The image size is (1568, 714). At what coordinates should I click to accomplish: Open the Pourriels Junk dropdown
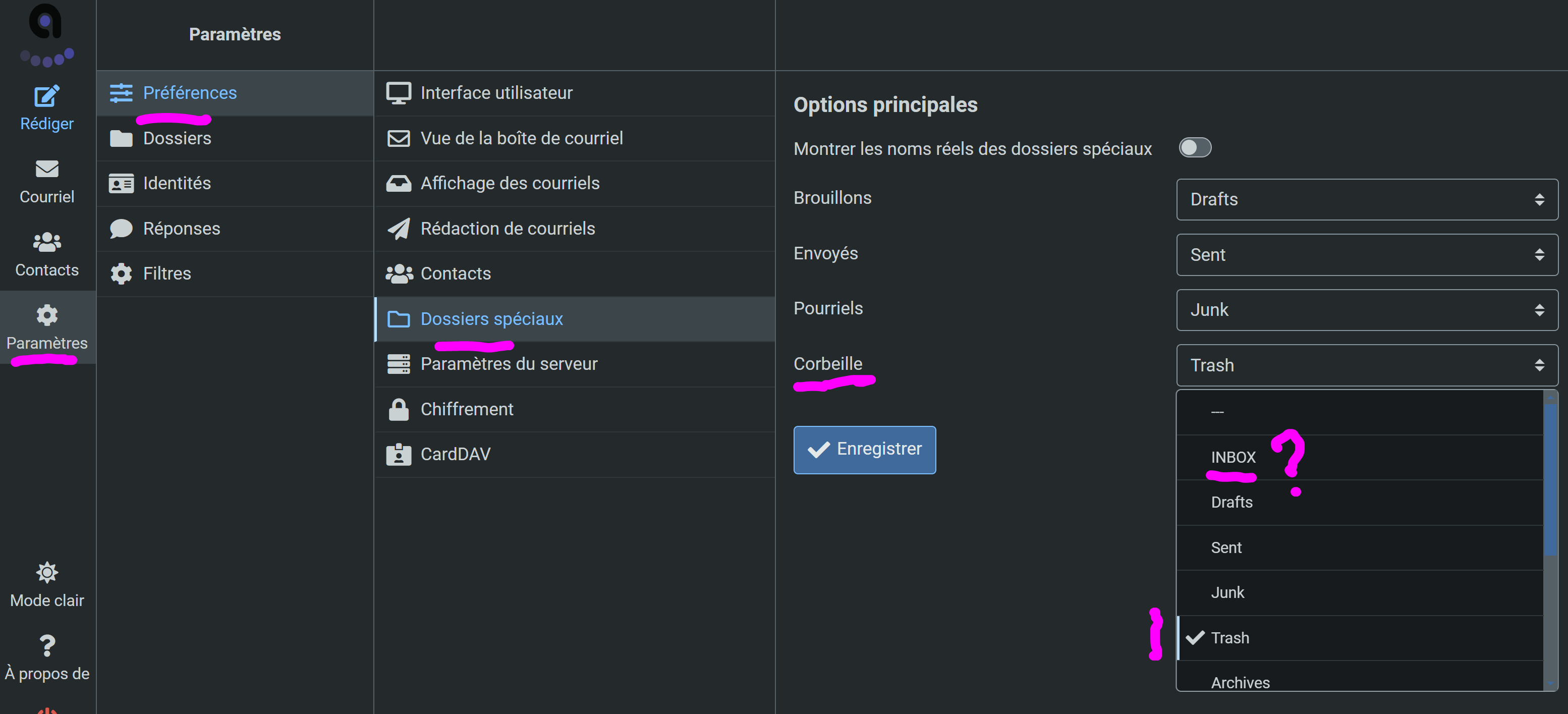[x=1367, y=310]
